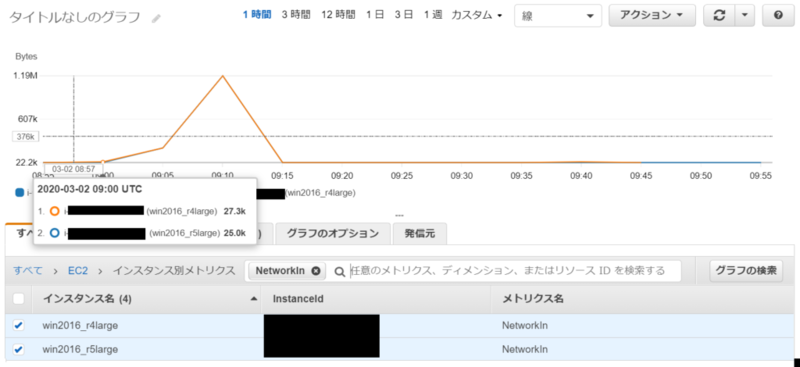800x367 pixels.
Task: Click the 607k y-axis label
Action: [28, 119]
